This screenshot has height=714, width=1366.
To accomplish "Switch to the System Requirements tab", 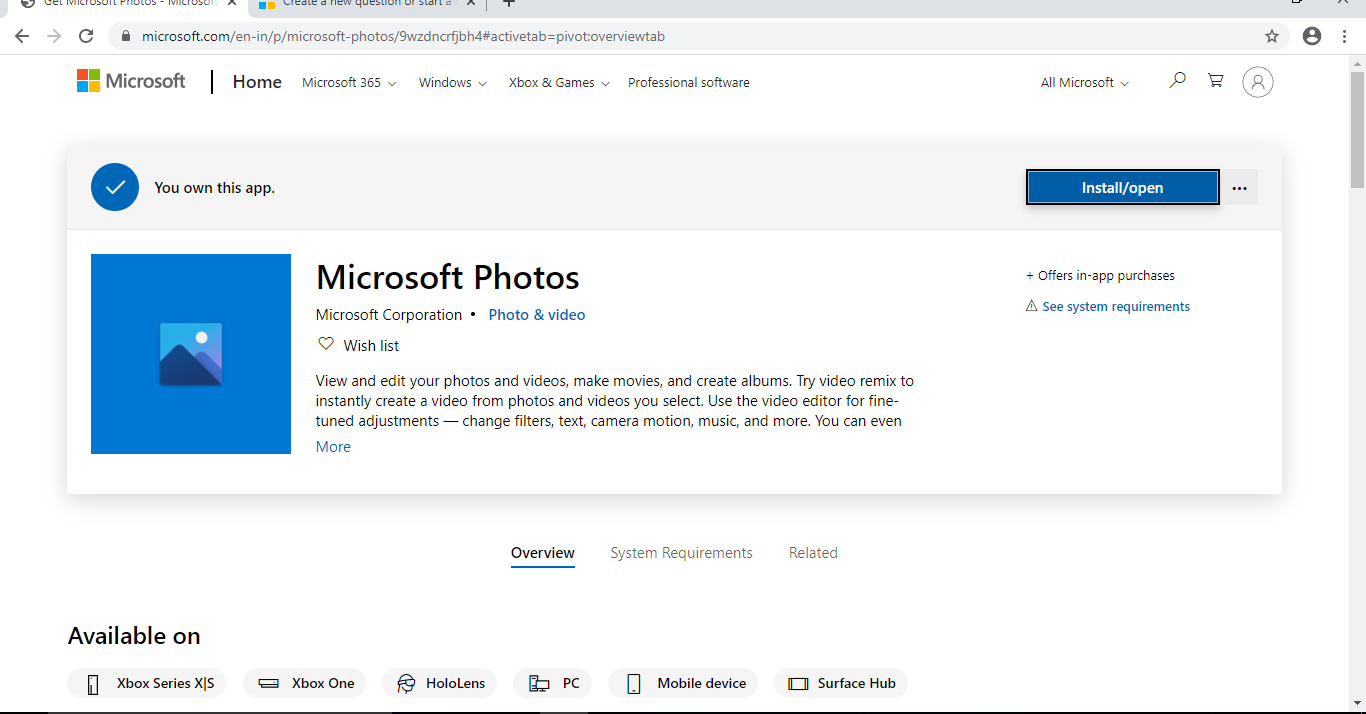I will click(681, 552).
